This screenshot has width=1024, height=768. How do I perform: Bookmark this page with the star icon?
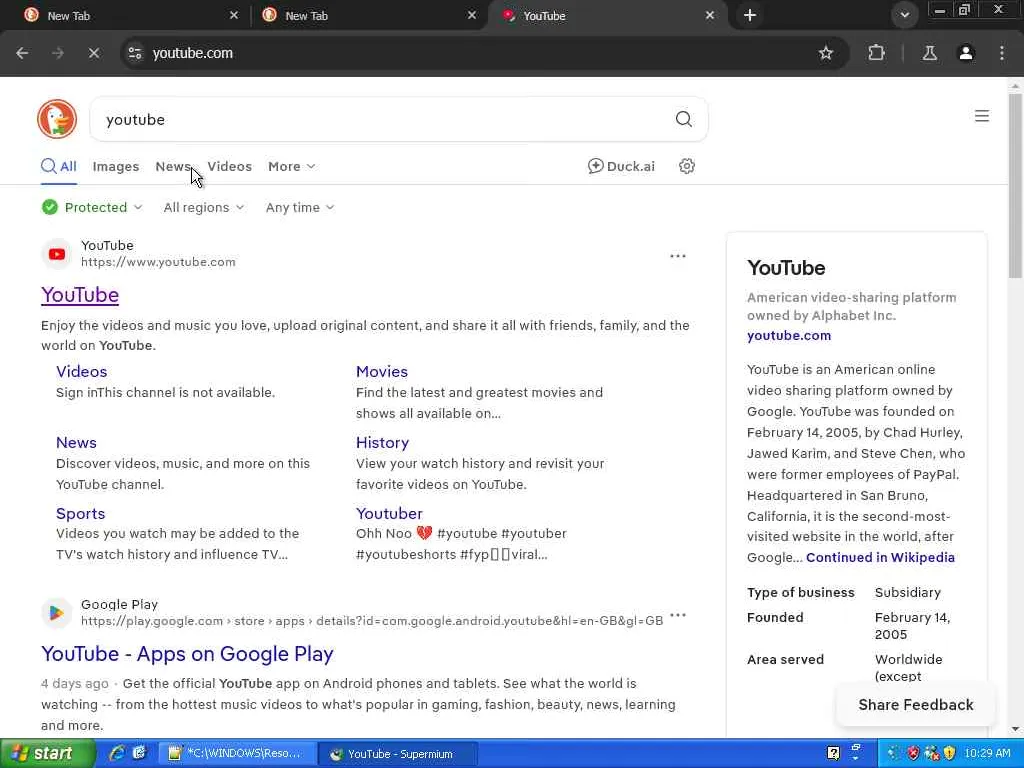[825, 53]
